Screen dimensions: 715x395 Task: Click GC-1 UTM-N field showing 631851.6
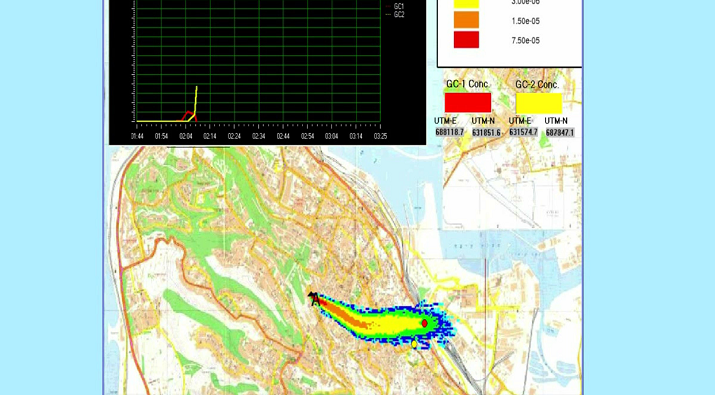486,133
